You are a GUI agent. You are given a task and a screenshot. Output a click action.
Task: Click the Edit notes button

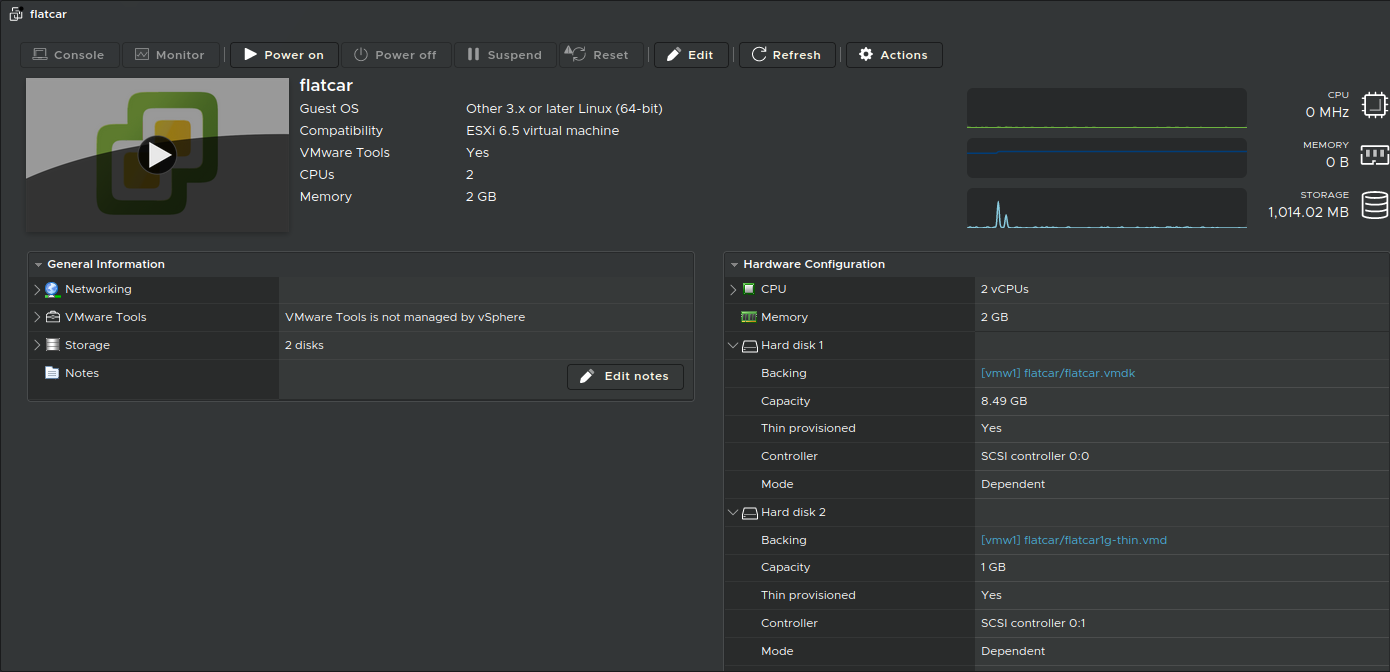click(x=626, y=376)
